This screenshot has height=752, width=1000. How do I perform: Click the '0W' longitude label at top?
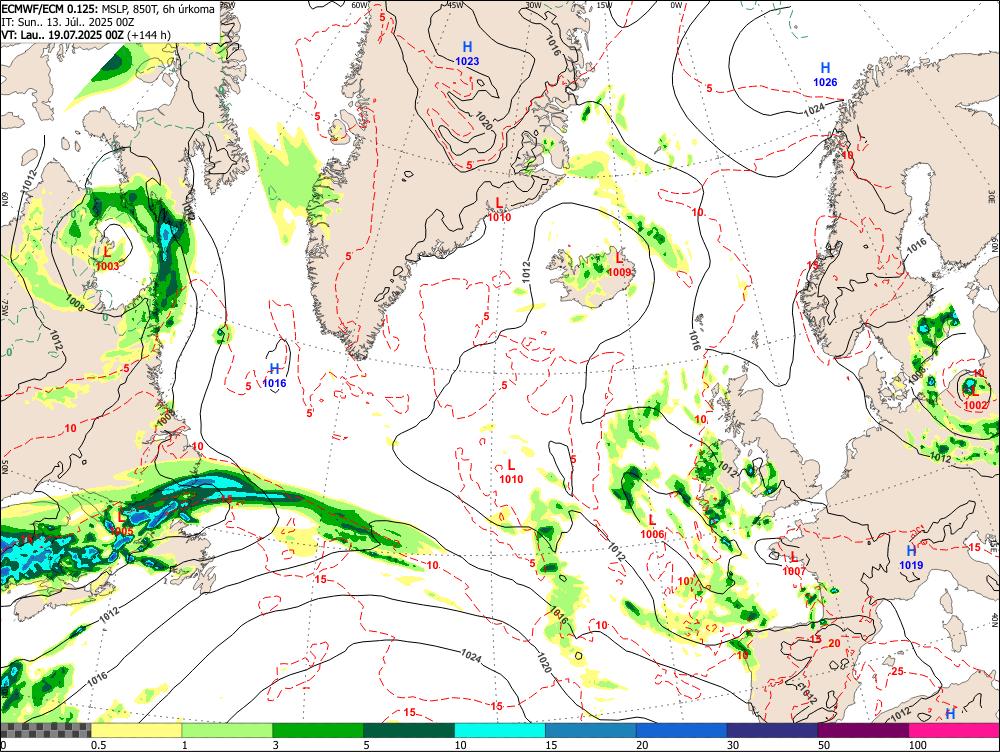point(676,5)
